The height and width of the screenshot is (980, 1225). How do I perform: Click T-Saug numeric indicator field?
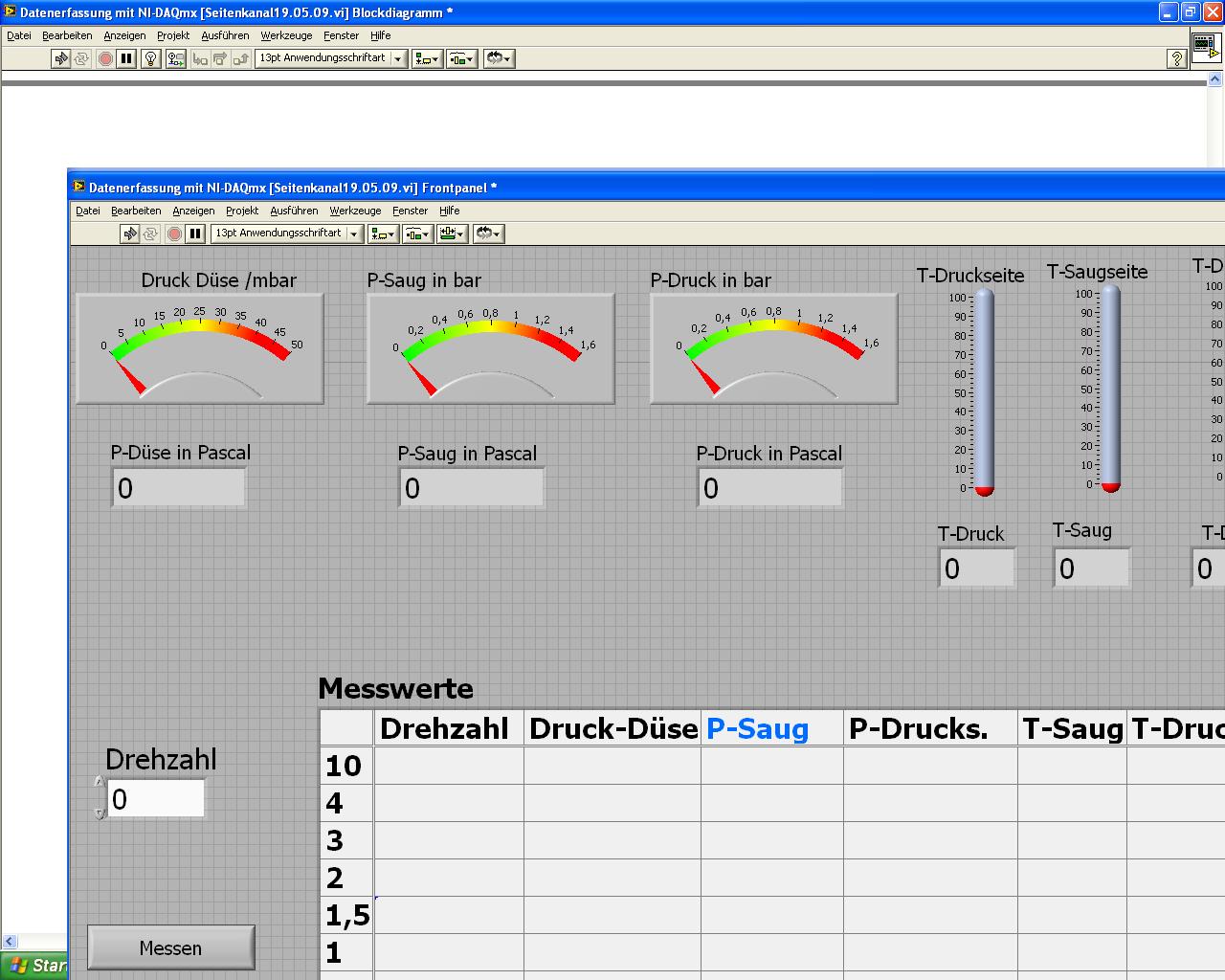(x=1092, y=568)
